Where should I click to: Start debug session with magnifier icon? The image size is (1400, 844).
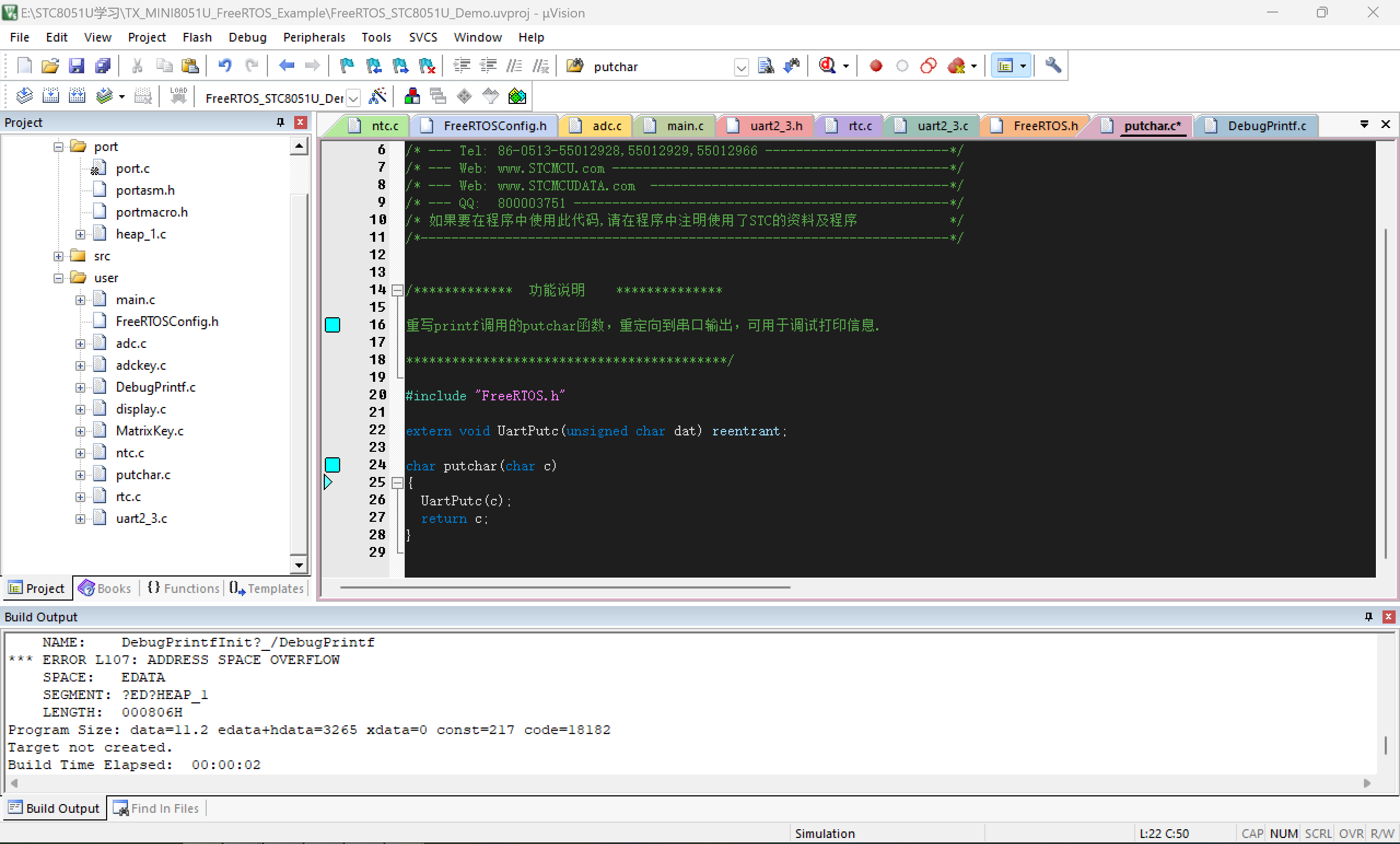pos(827,66)
